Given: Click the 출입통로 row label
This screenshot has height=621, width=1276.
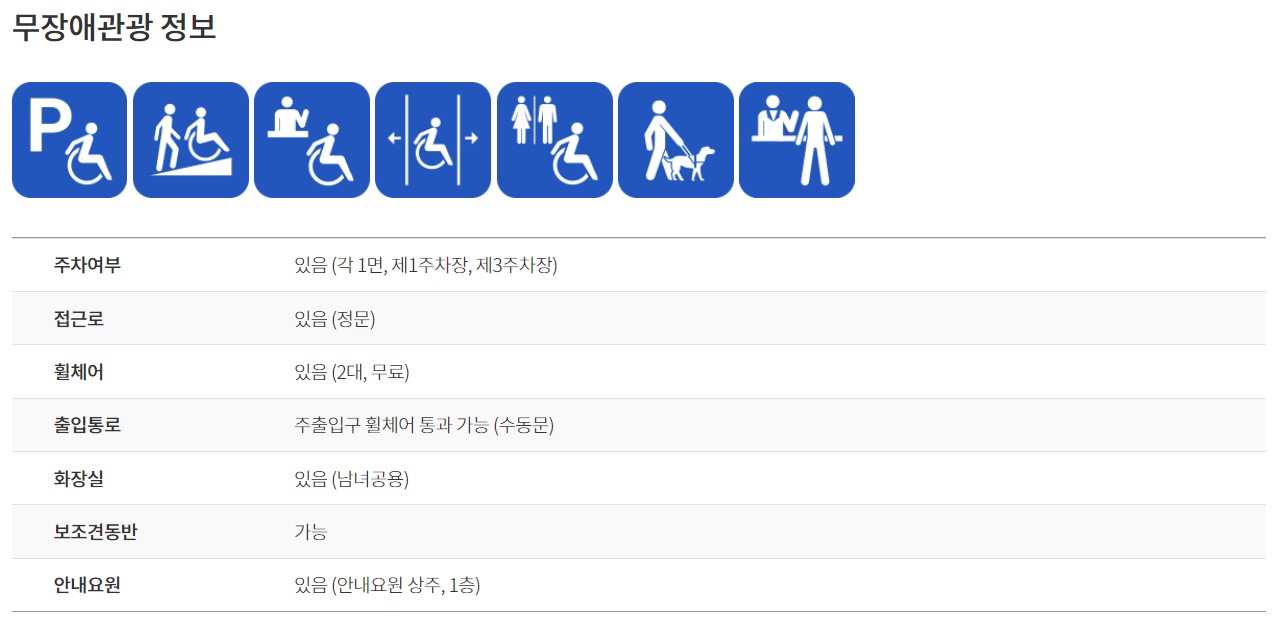Looking at the screenshot, I should tap(88, 425).
